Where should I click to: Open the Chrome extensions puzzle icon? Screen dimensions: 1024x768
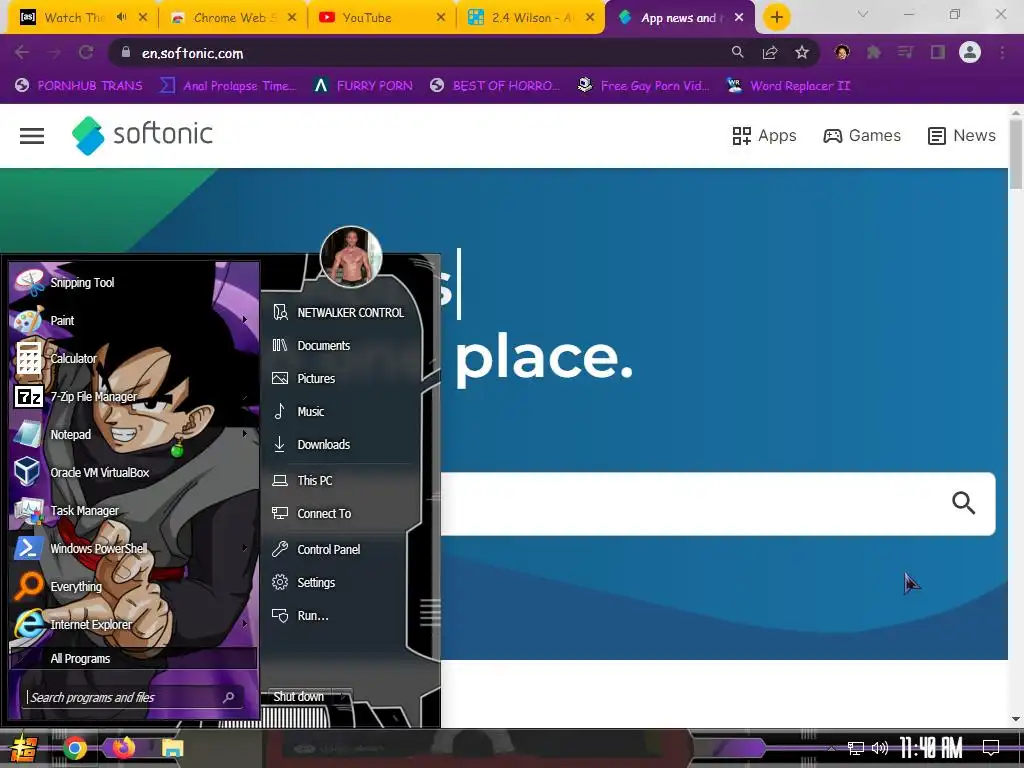[x=874, y=52]
